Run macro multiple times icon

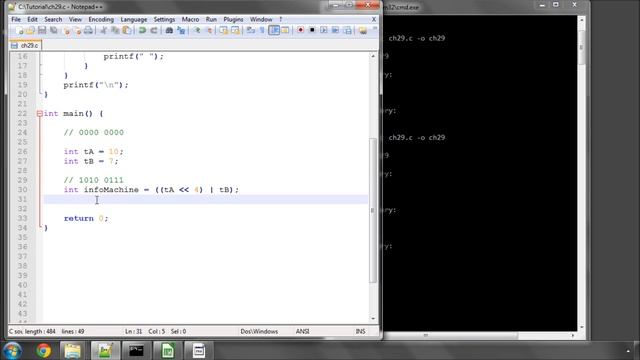coord(335,30)
